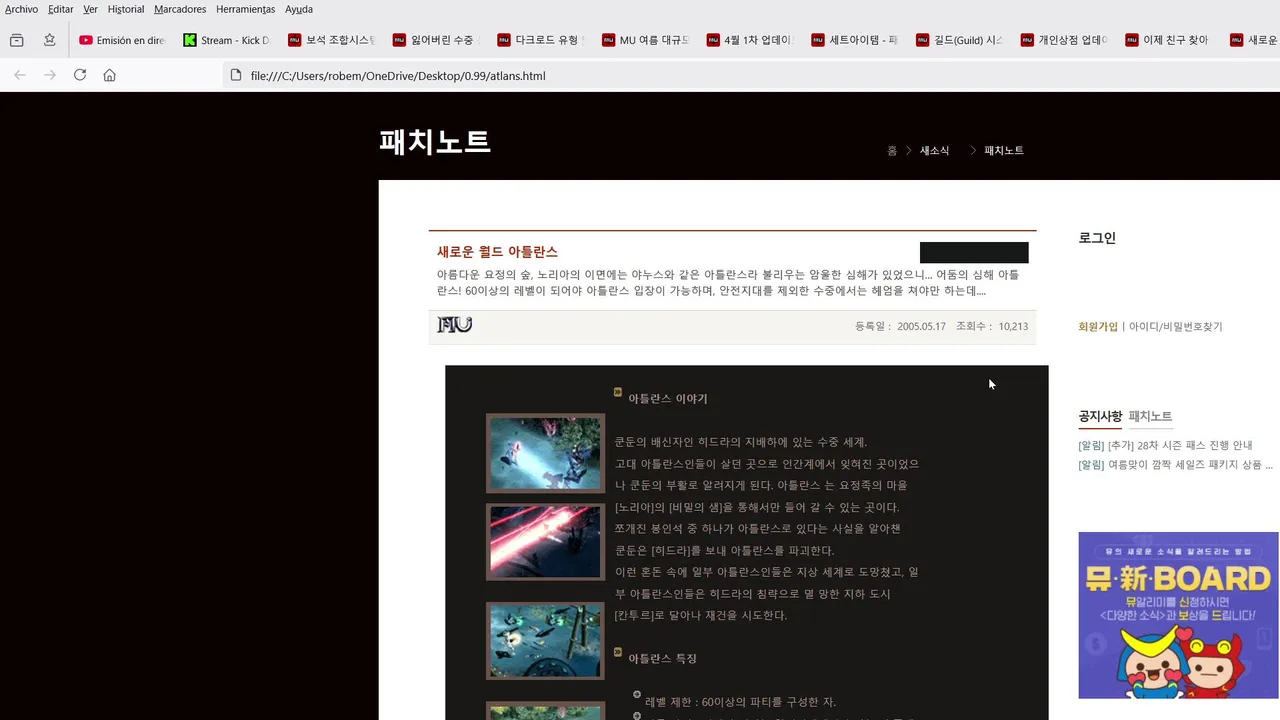The image size is (1280, 720).
Task: Click the MU logo under the article
Action: pos(455,325)
